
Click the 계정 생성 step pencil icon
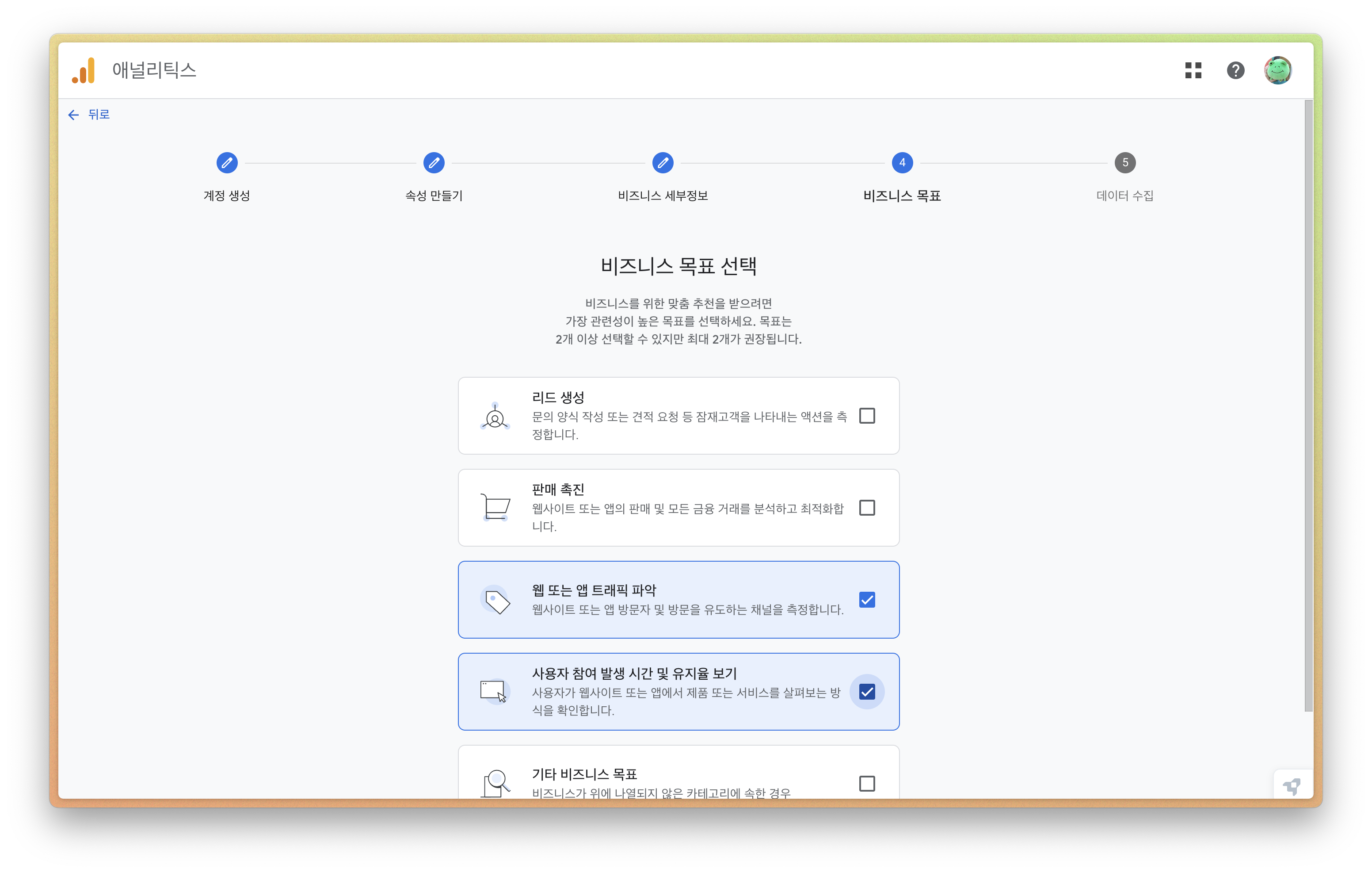pos(227,163)
